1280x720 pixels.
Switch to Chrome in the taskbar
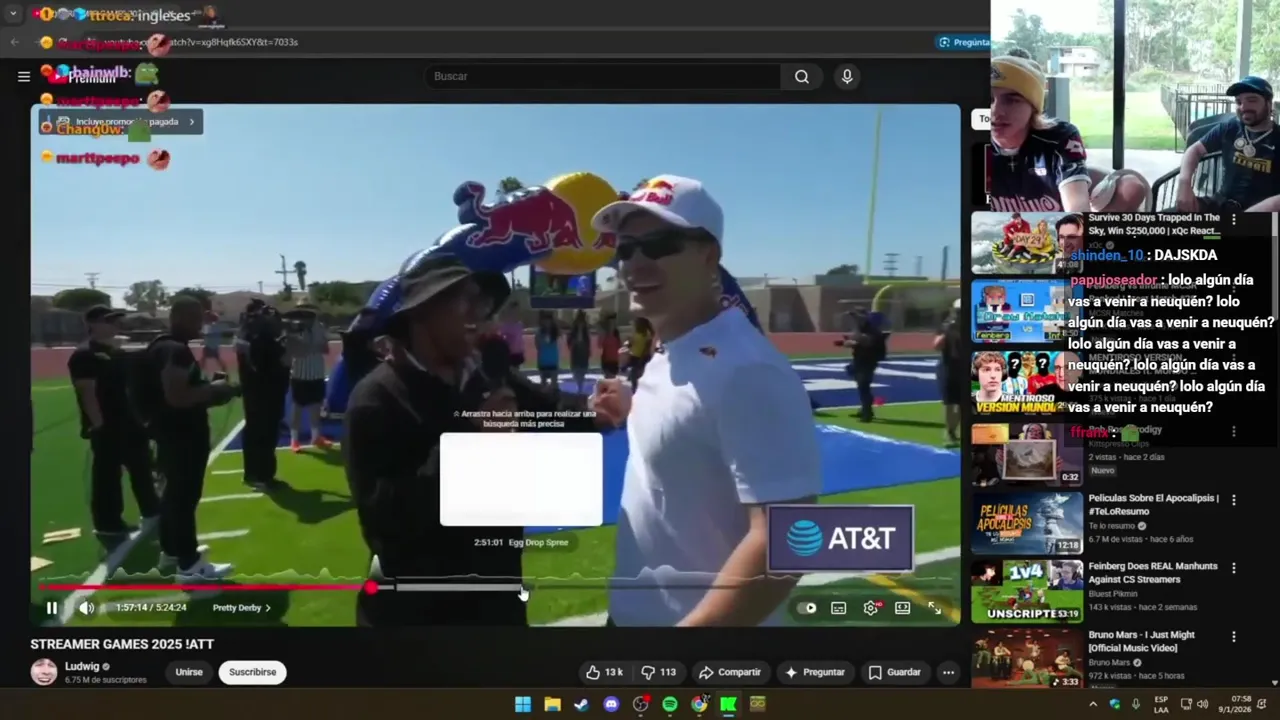(699, 704)
